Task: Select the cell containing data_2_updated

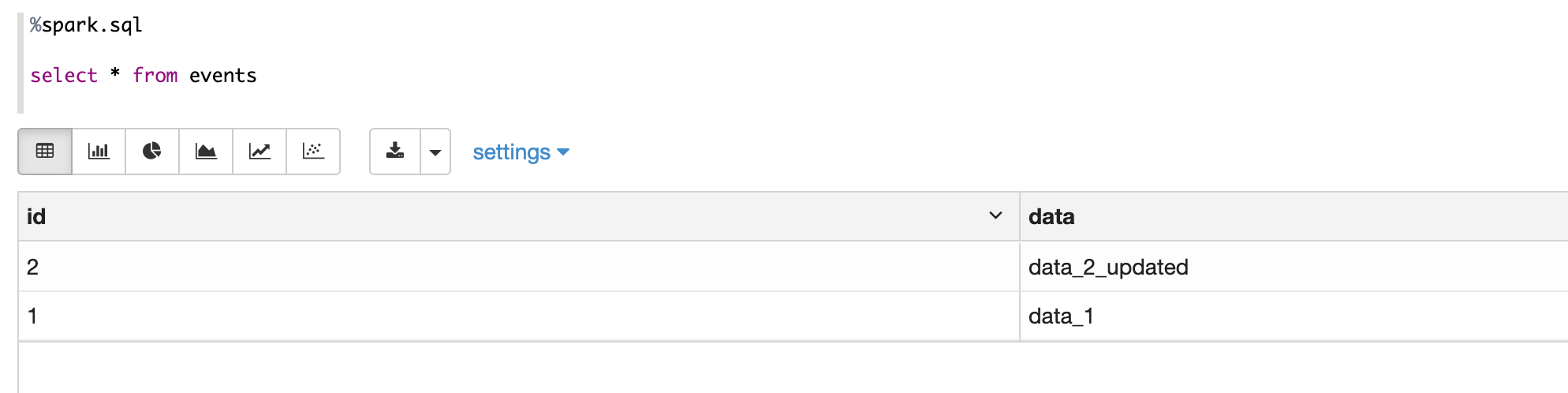Action: coord(1108,267)
